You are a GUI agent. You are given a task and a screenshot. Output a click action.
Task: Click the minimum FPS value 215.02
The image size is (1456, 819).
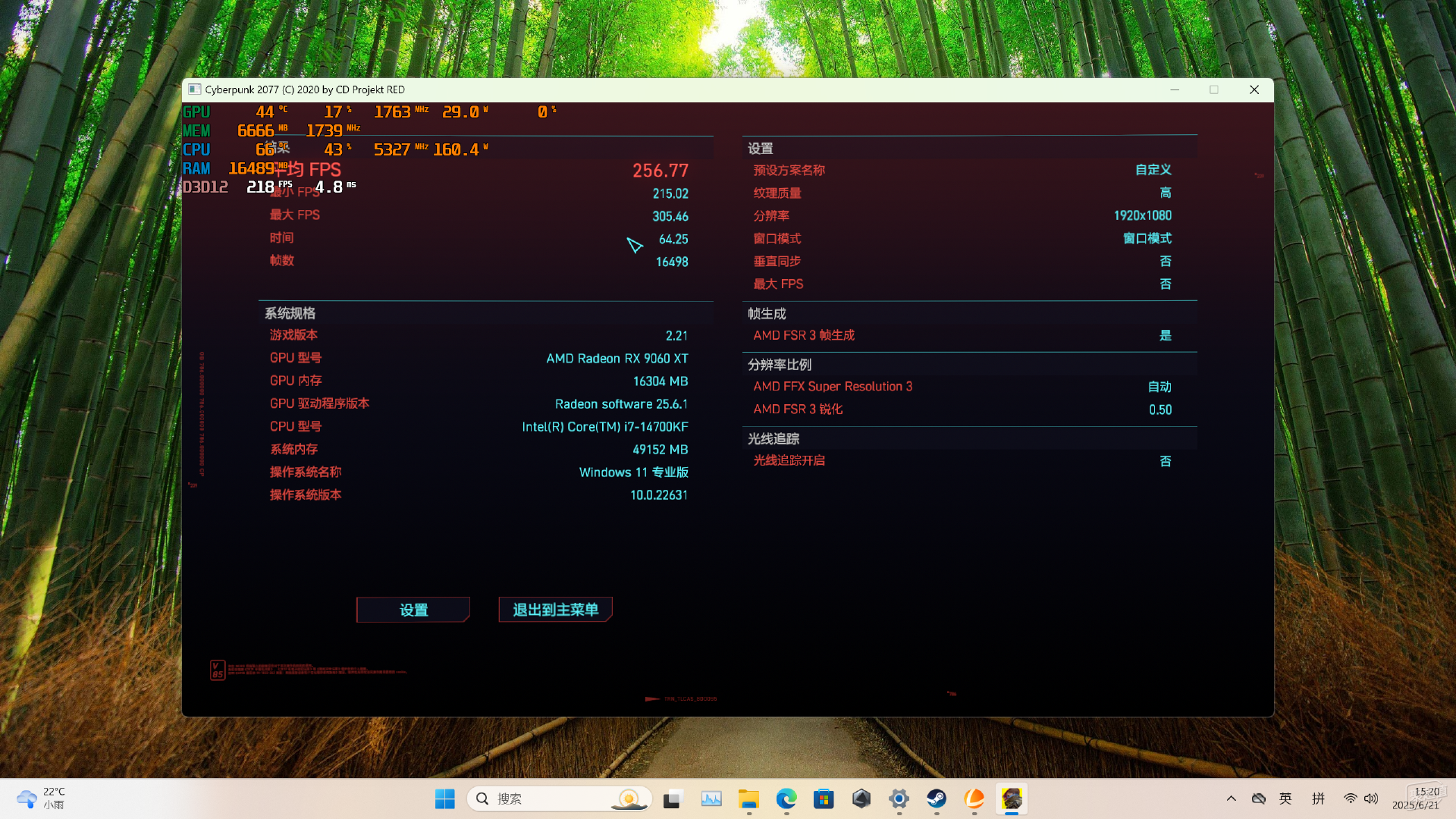coord(670,194)
